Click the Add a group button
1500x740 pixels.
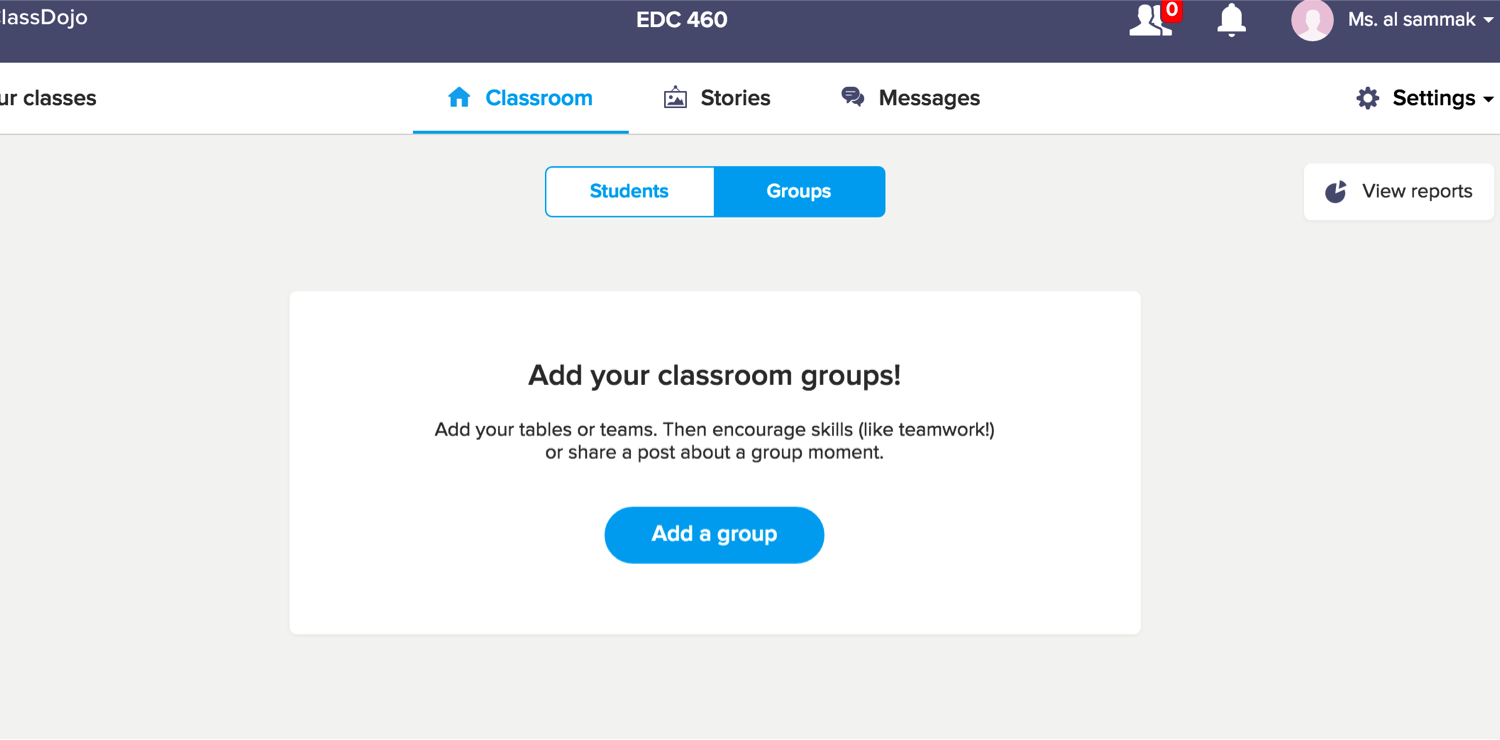(x=713, y=534)
